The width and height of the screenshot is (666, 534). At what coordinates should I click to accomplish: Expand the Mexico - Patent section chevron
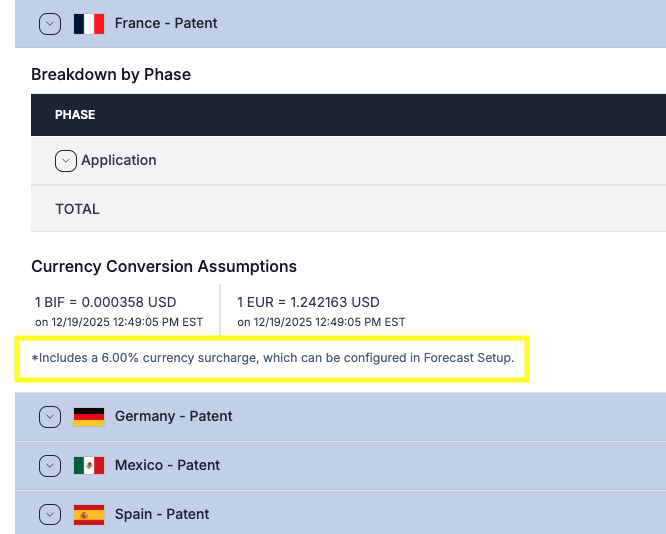point(49,466)
